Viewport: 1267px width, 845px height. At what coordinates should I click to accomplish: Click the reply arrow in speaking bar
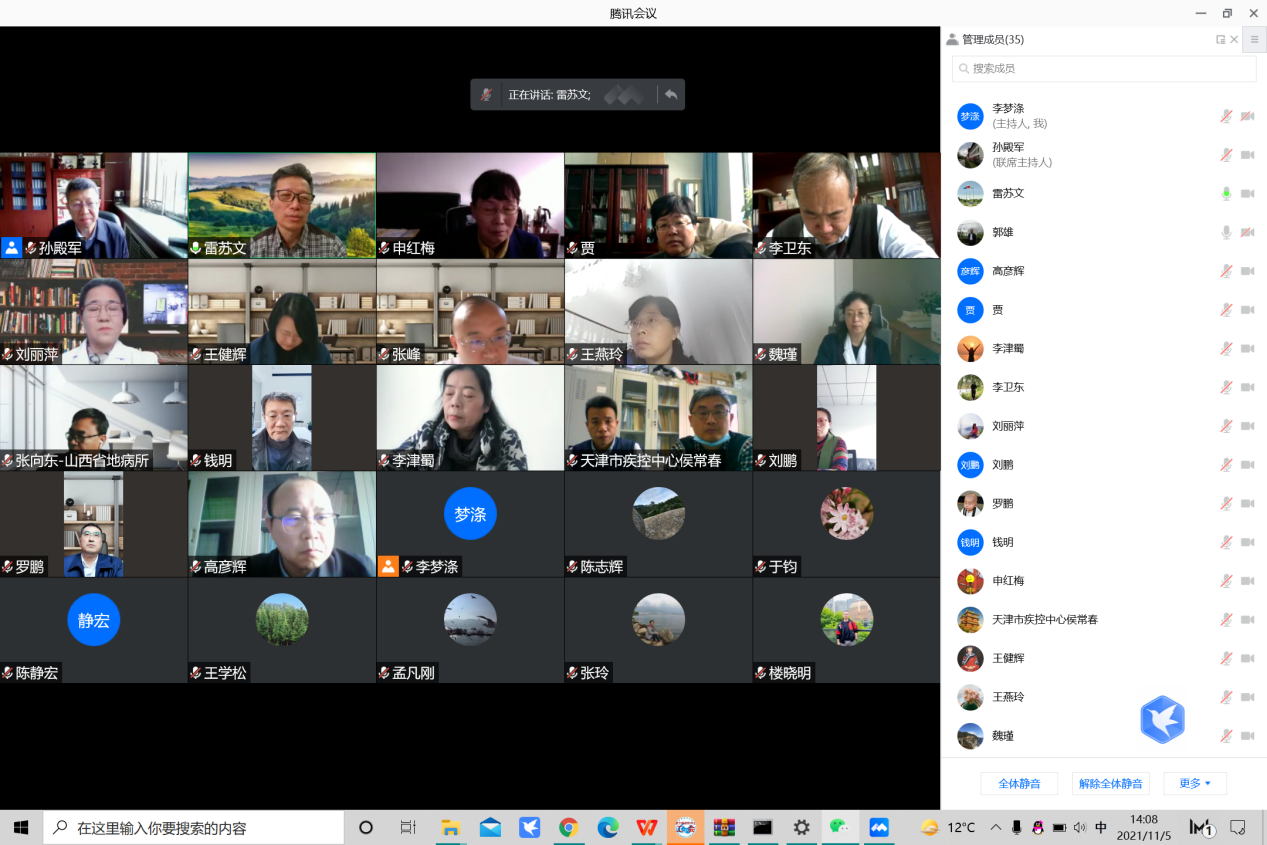[x=671, y=95]
